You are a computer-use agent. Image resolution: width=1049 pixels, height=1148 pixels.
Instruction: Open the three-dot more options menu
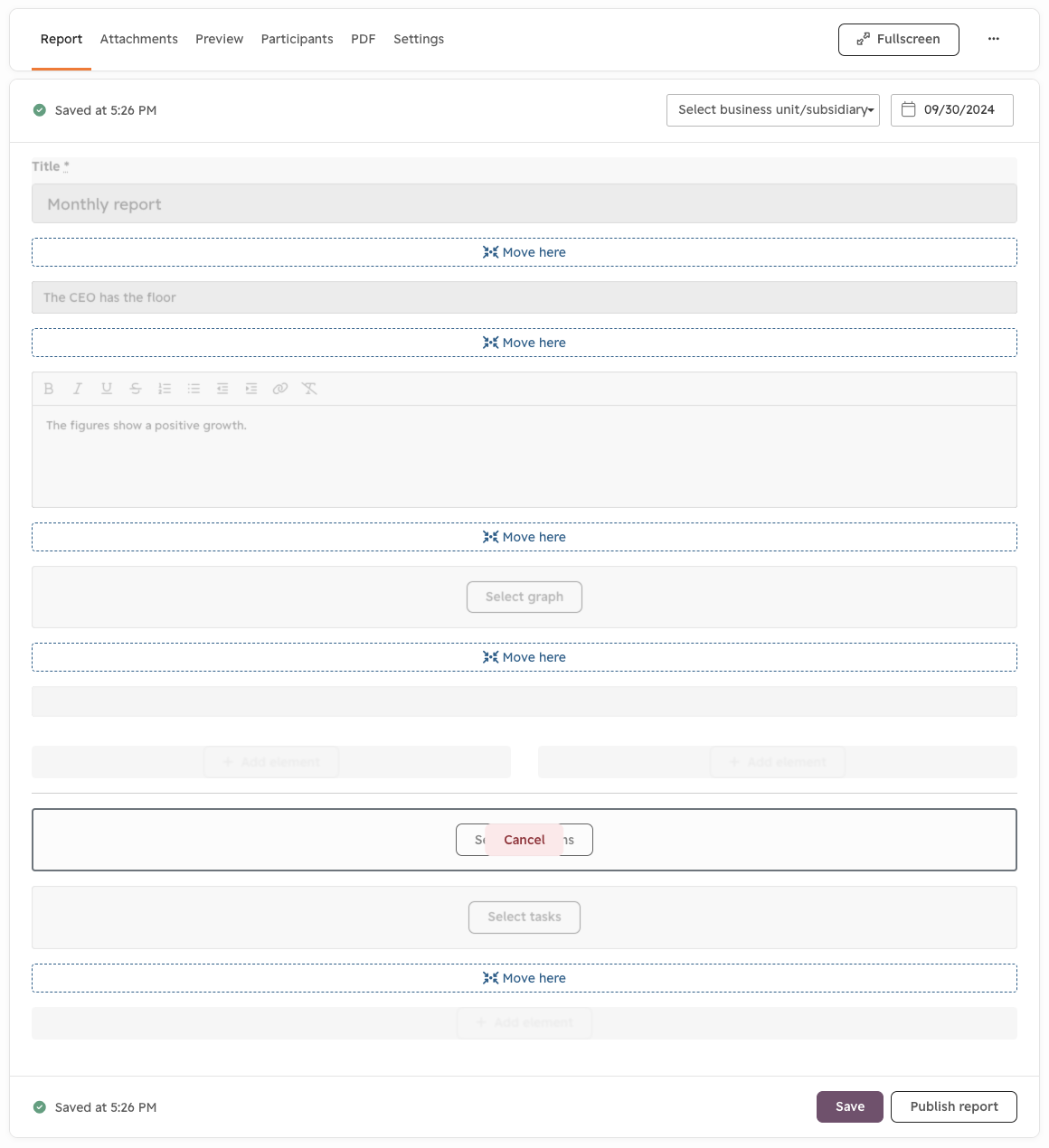[994, 39]
